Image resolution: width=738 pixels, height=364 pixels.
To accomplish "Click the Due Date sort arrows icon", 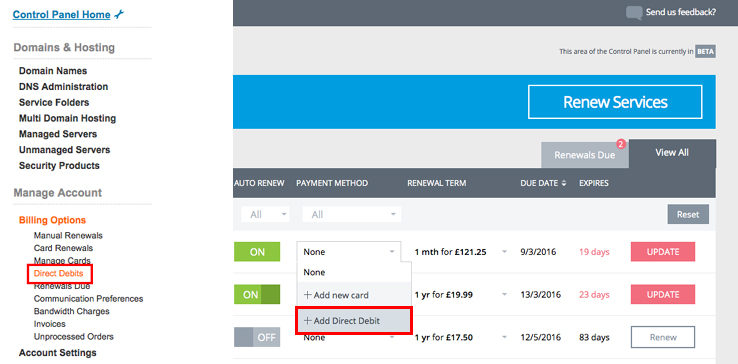I will pos(563,183).
